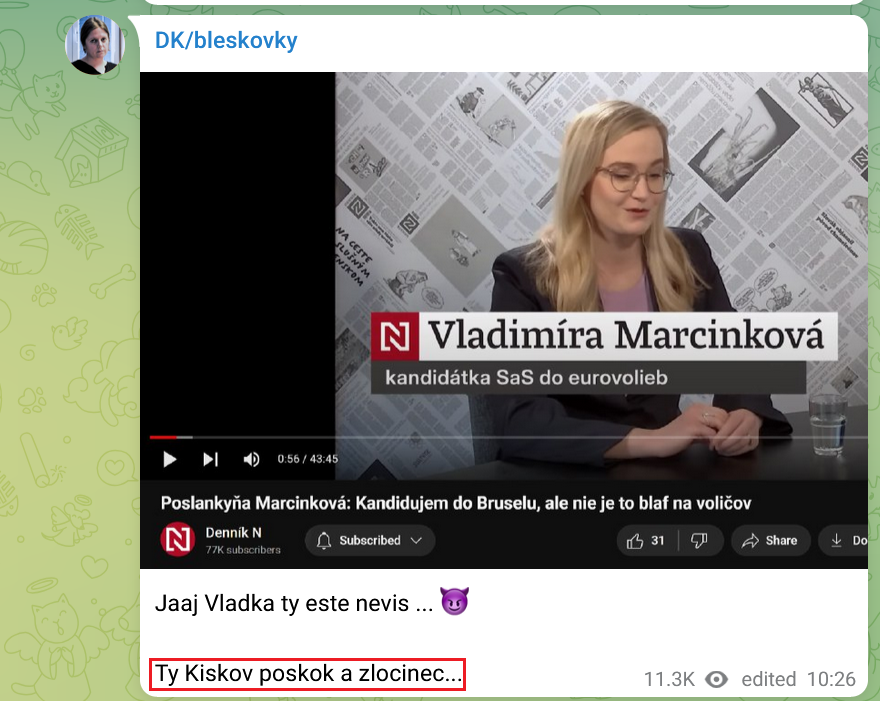Click the thumbs up like icon
Image resolution: width=880 pixels, height=701 pixels.
[x=635, y=540]
